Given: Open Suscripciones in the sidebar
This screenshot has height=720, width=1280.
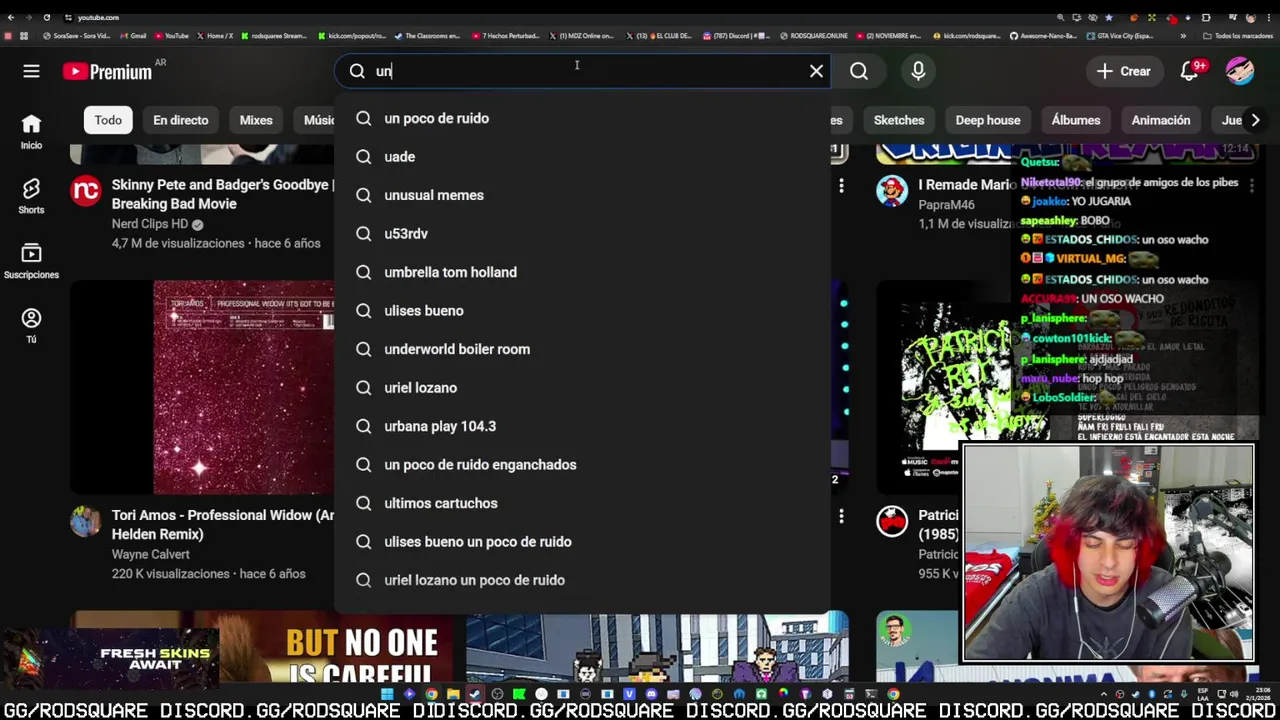Looking at the screenshot, I should point(31,261).
